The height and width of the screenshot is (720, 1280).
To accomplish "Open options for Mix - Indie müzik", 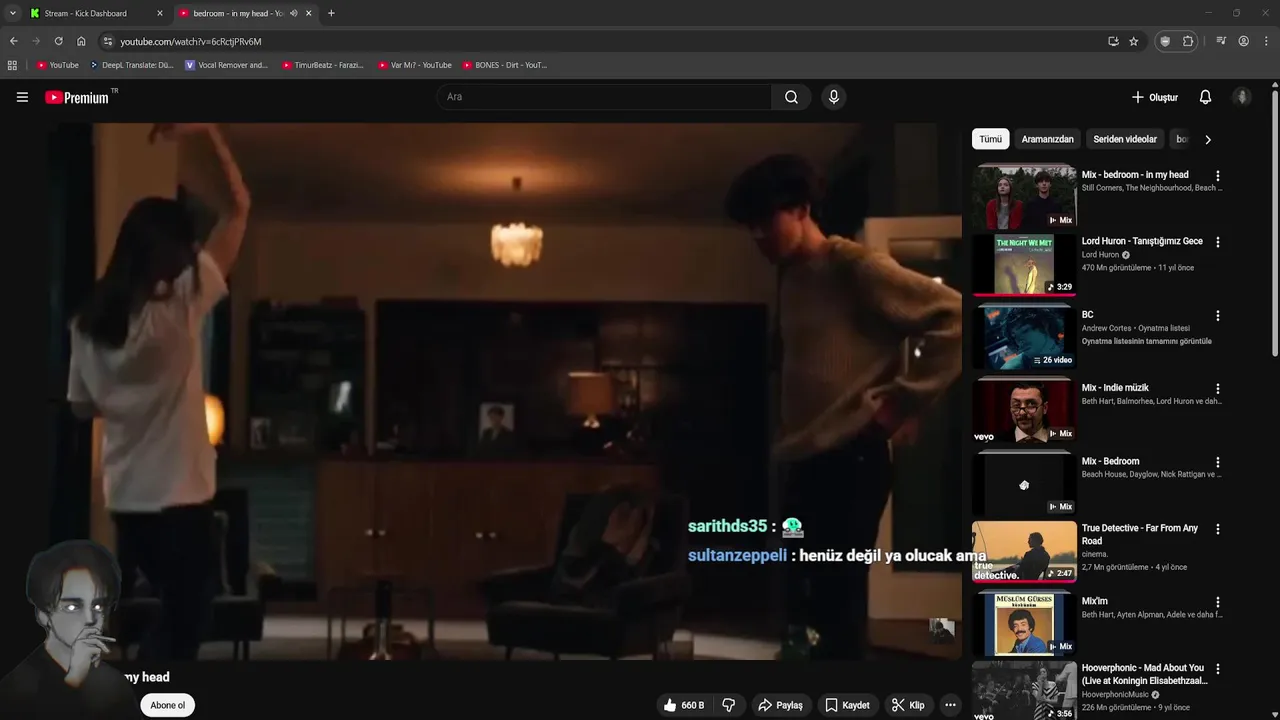I will [x=1217, y=389].
